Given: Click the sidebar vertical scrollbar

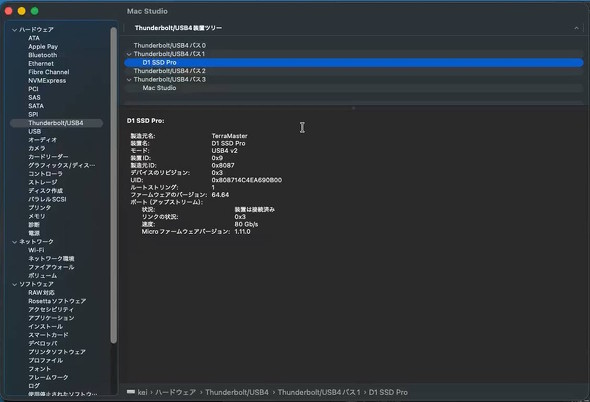Looking at the screenshot, I should click(x=114, y=185).
